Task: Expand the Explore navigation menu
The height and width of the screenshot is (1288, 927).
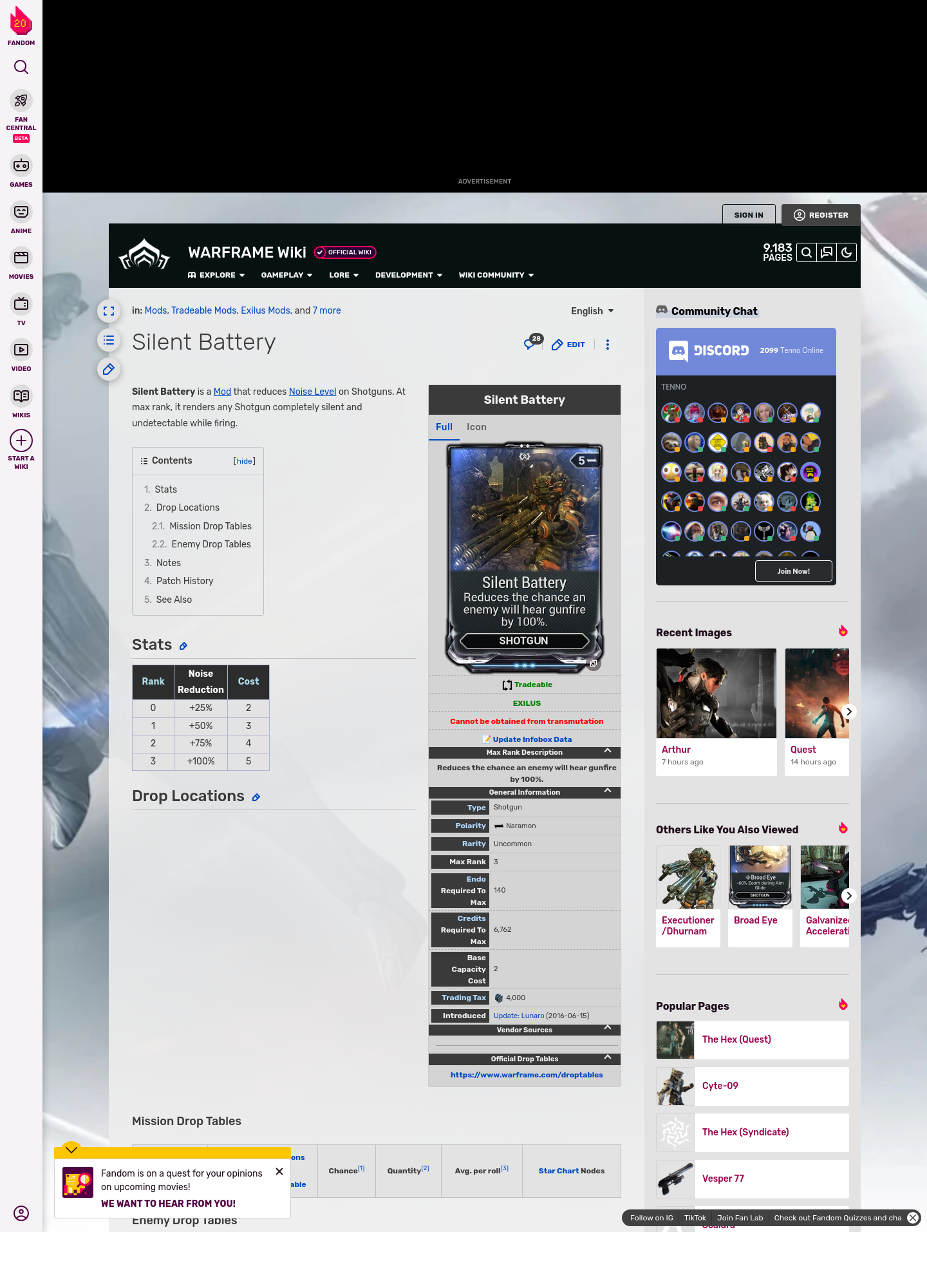Action: pos(216,275)
